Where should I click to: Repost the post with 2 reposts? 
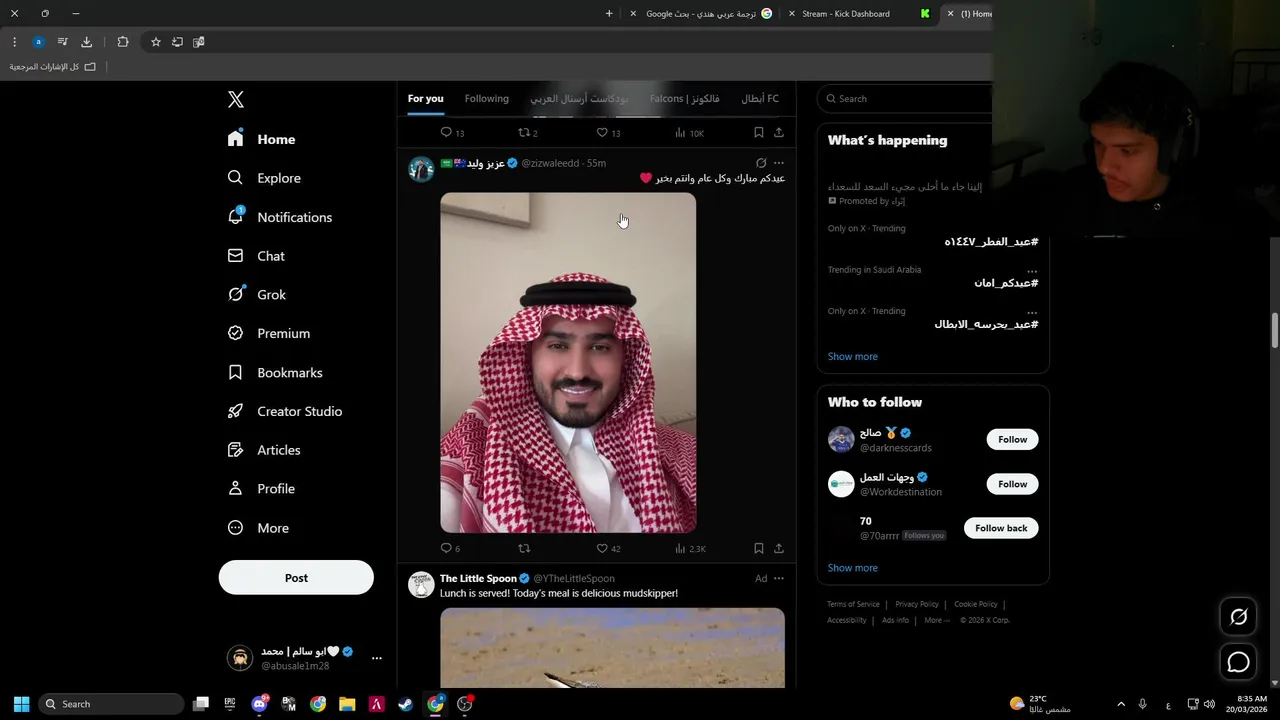(527, 132)
